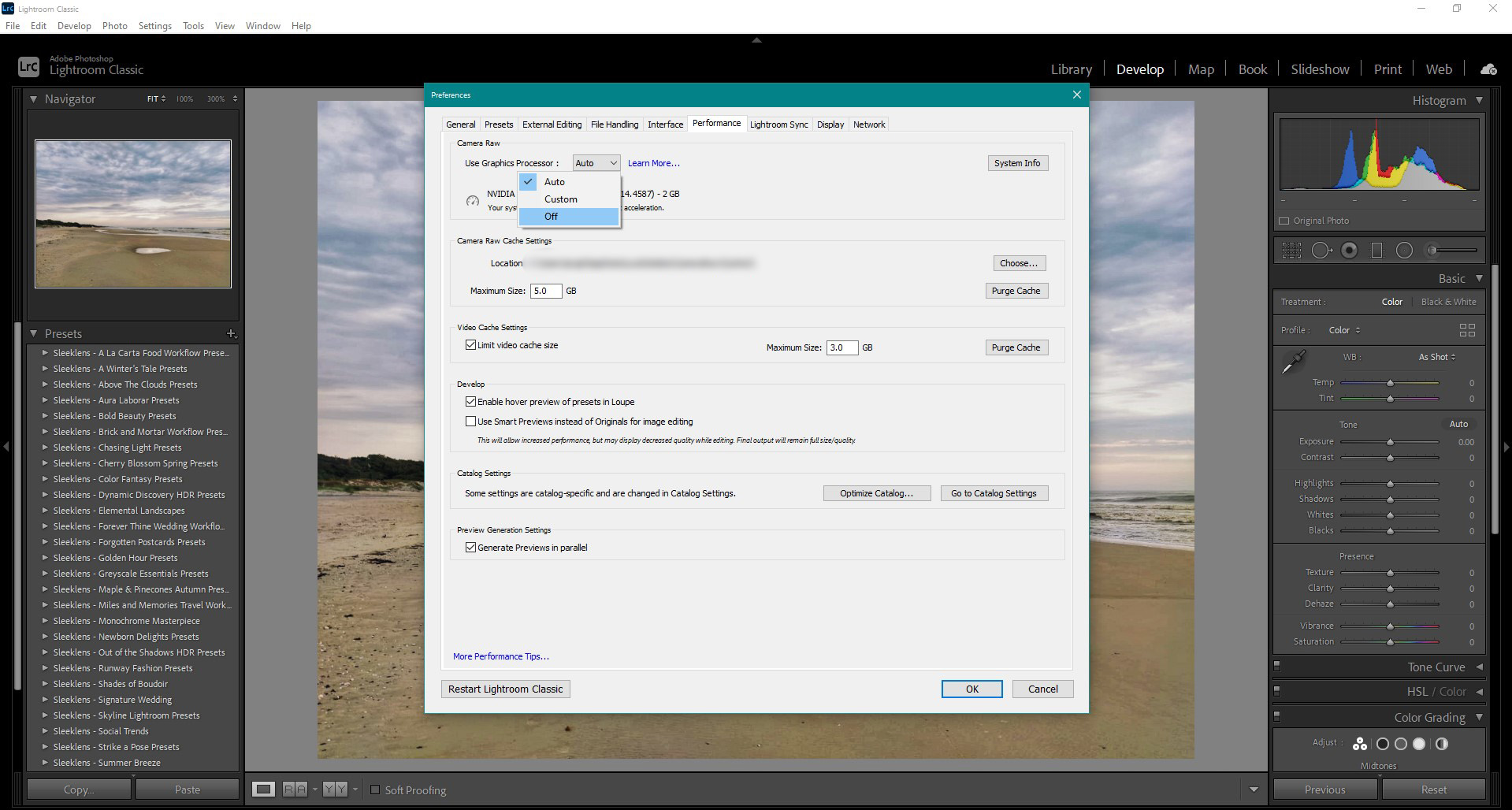Select the Crop Overlay tool
Image resolution: width=1512 pixels, height=810 pixels.
click(x=1291, y=251)
